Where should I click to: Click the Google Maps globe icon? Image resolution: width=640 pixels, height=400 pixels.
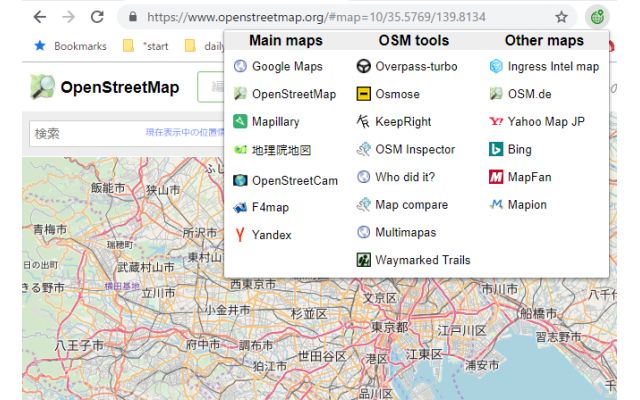240,66
